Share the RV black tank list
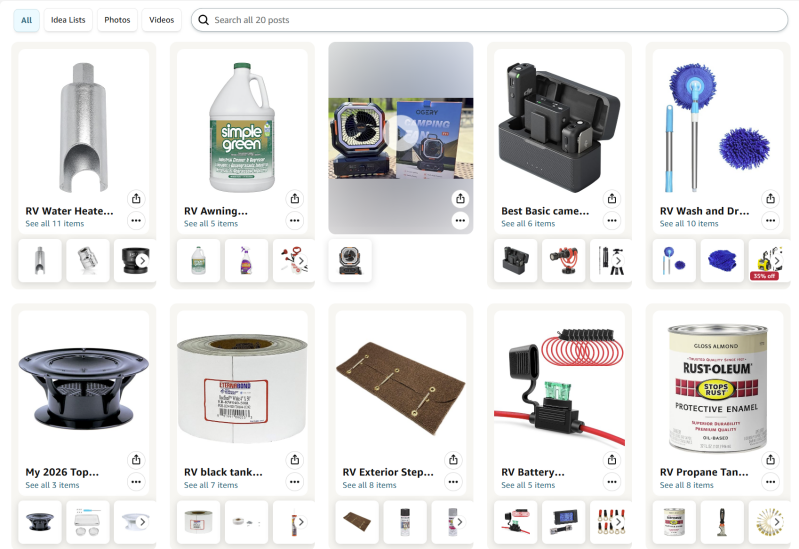This screenshot has width=799, height=549. 295,460
